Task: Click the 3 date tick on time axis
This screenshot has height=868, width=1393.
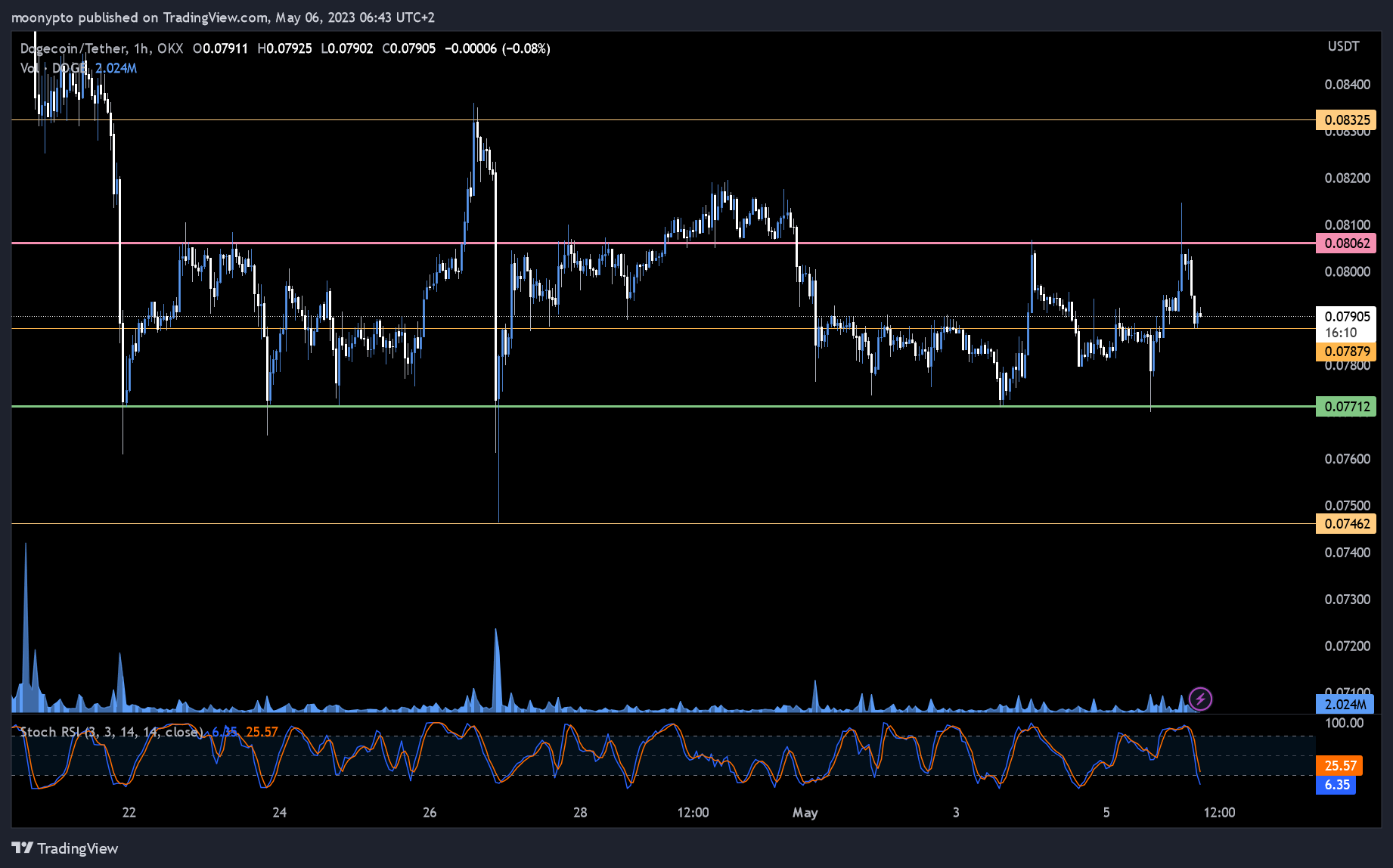Action: point(956,812)
